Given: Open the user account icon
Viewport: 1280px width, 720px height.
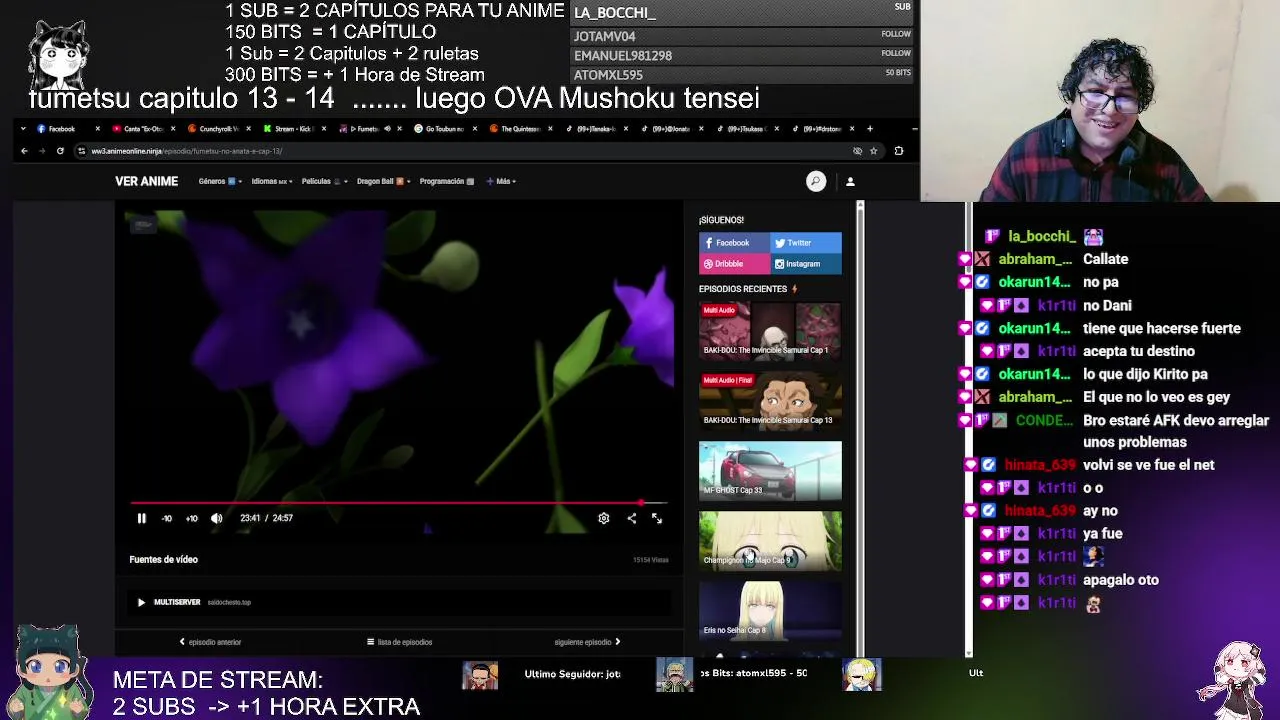Looking at the screenshot, I should (850, 181).
